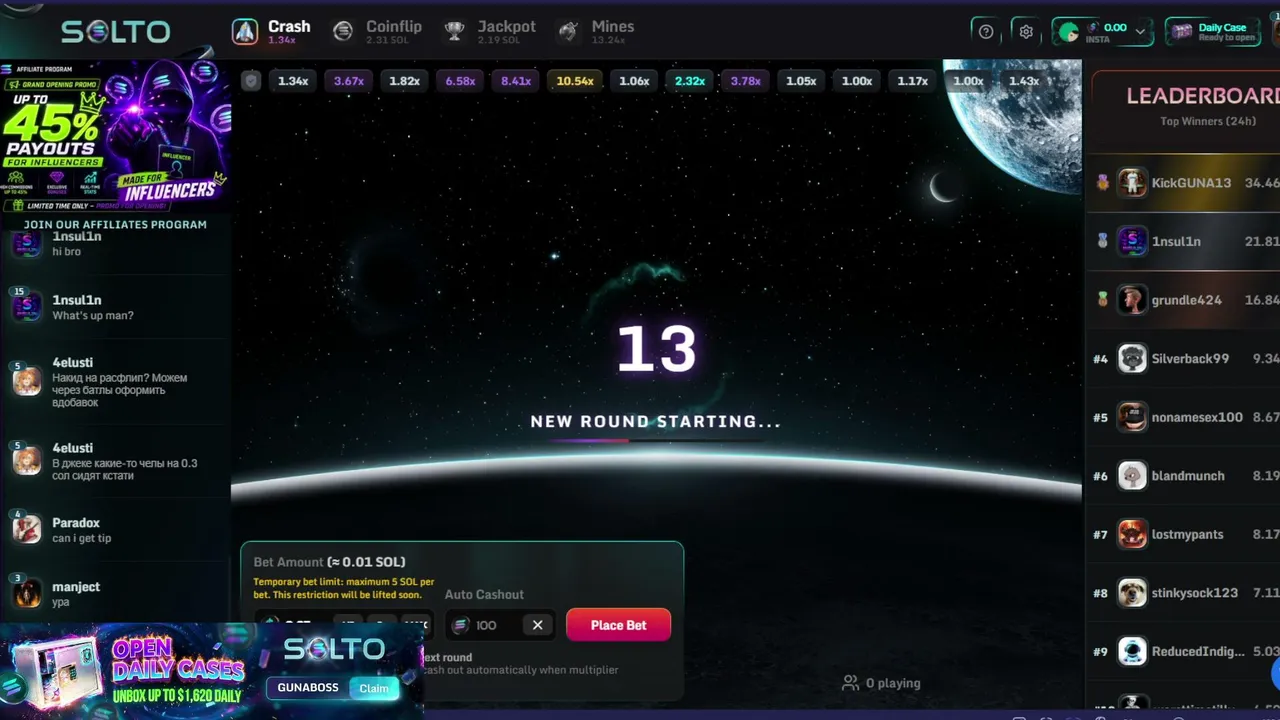
Task: Select the 1.82x crash history chip
Action: [x=404, y=81]
